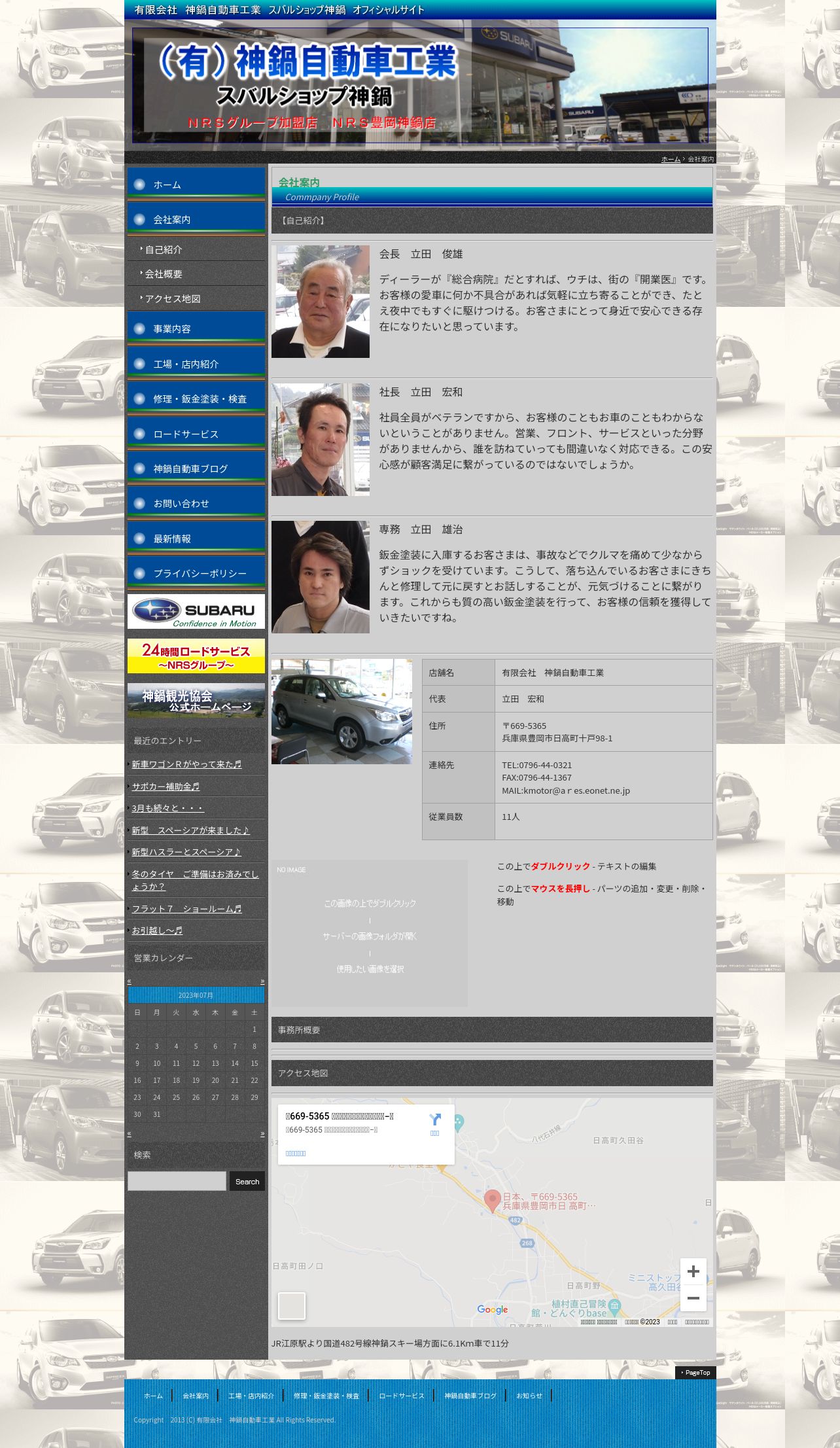Click the PageTop button
The height and width of the screenshot is (1448, 840).
695,1372
